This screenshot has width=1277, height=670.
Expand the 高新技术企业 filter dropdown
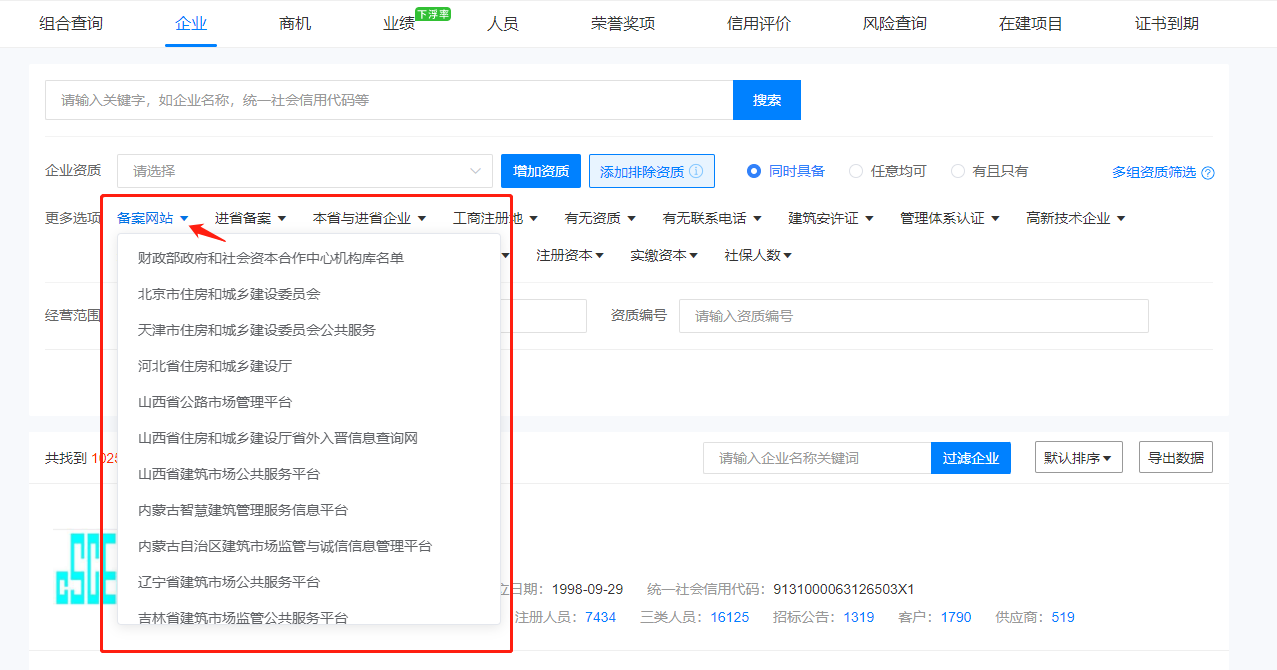(x=1075, y=218)
